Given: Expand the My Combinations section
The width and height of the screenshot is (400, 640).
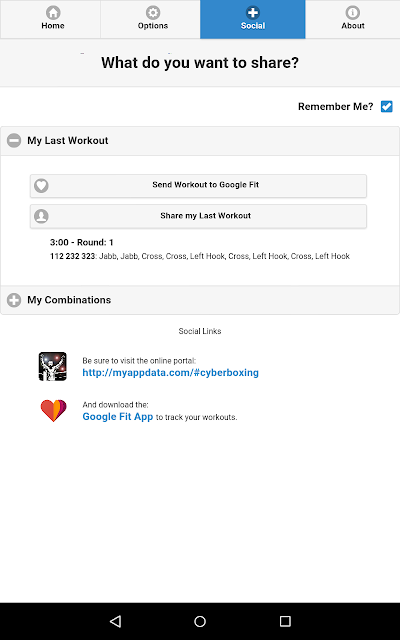Looking at the screenshot, I should (200, 300).
